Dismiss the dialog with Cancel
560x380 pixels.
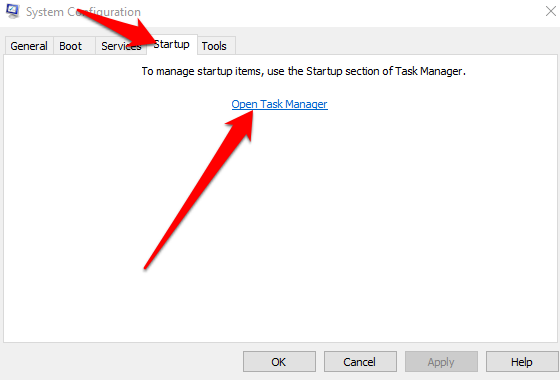coord(360,362)
